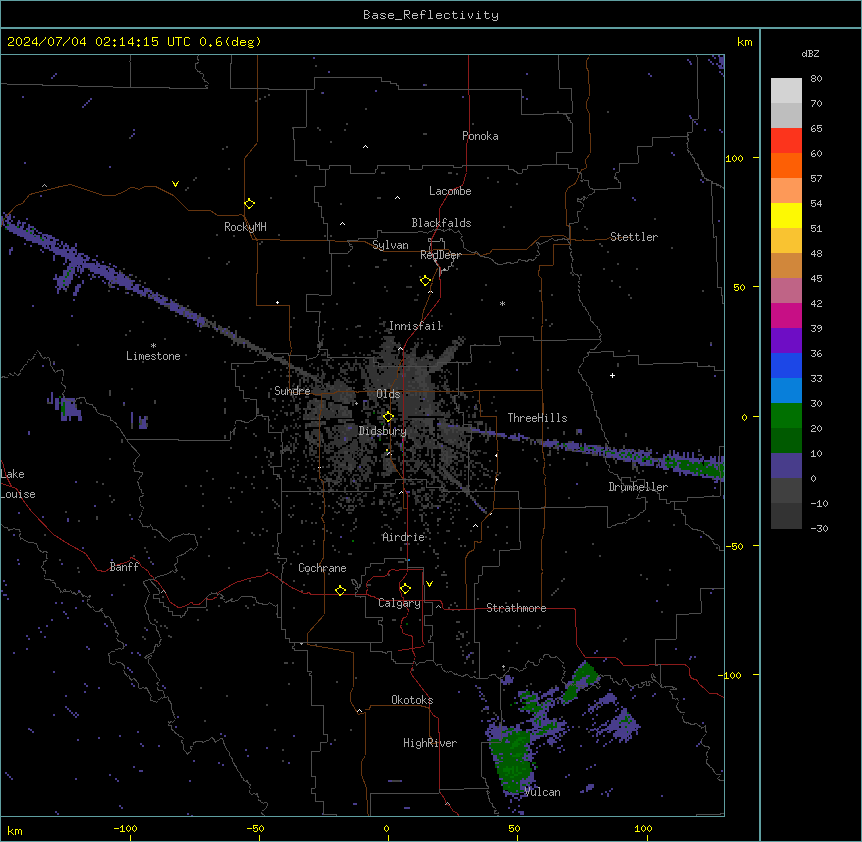
Task: Click the blue 36-33 dBZ legend swatch
Action: pos(786,365)
